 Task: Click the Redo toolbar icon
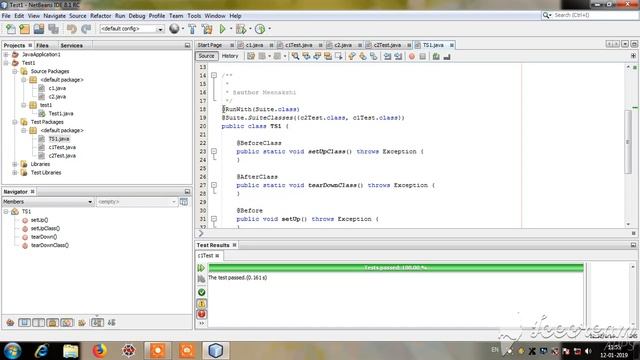86,29
